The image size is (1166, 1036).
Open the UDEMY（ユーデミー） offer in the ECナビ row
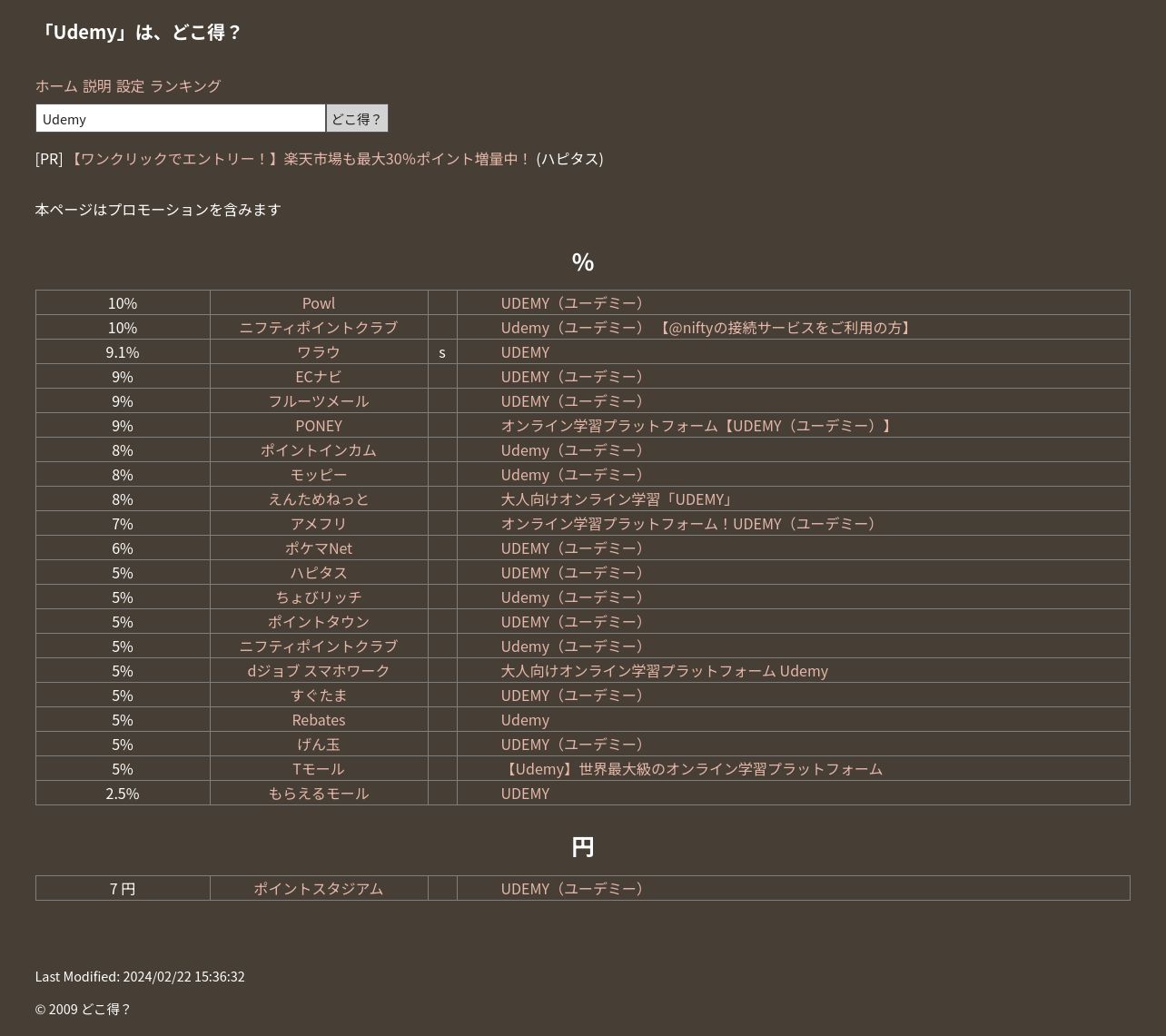574,376
